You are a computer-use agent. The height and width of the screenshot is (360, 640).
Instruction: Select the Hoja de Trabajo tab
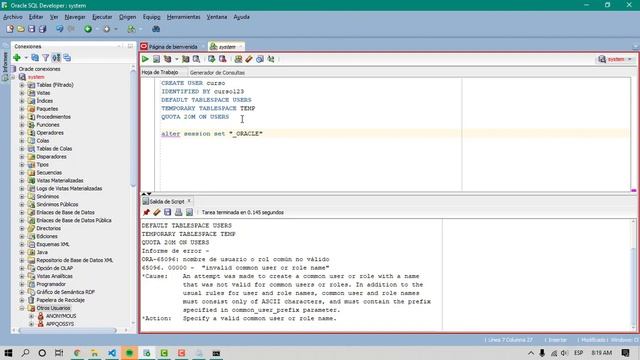click(160, 73)
